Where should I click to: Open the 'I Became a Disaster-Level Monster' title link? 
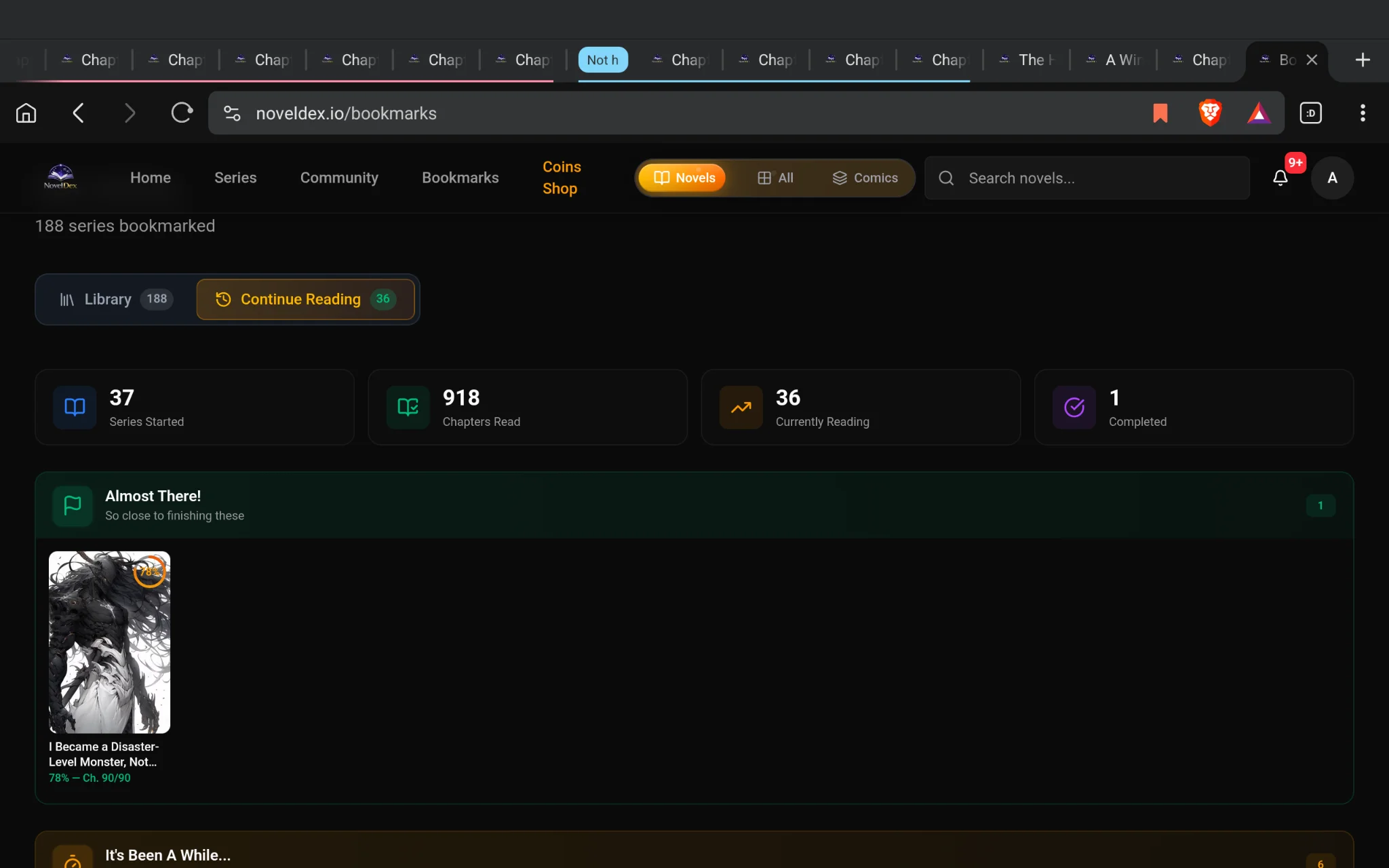tap(104, 754)
